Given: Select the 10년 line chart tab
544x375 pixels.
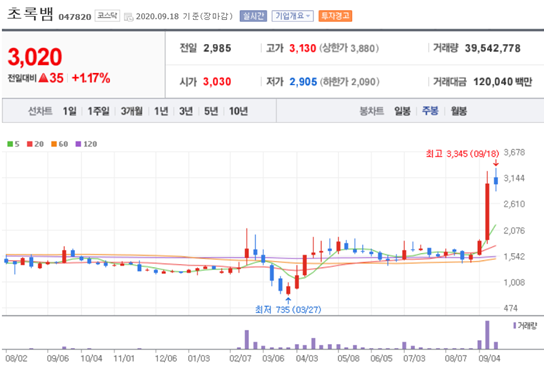Looking at the screenshot, I should click(238, 111).
